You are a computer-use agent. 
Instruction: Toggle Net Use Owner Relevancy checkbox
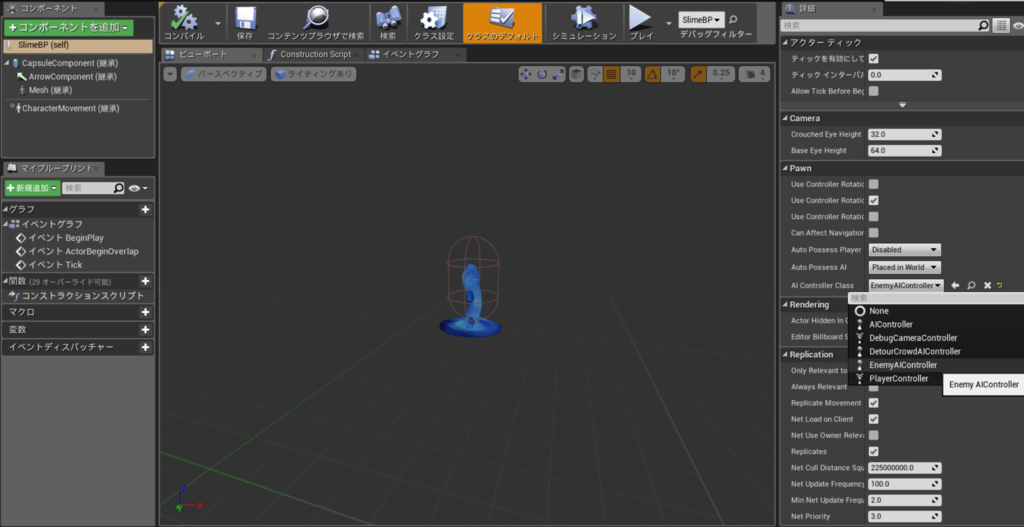click(x=873, y=435)
